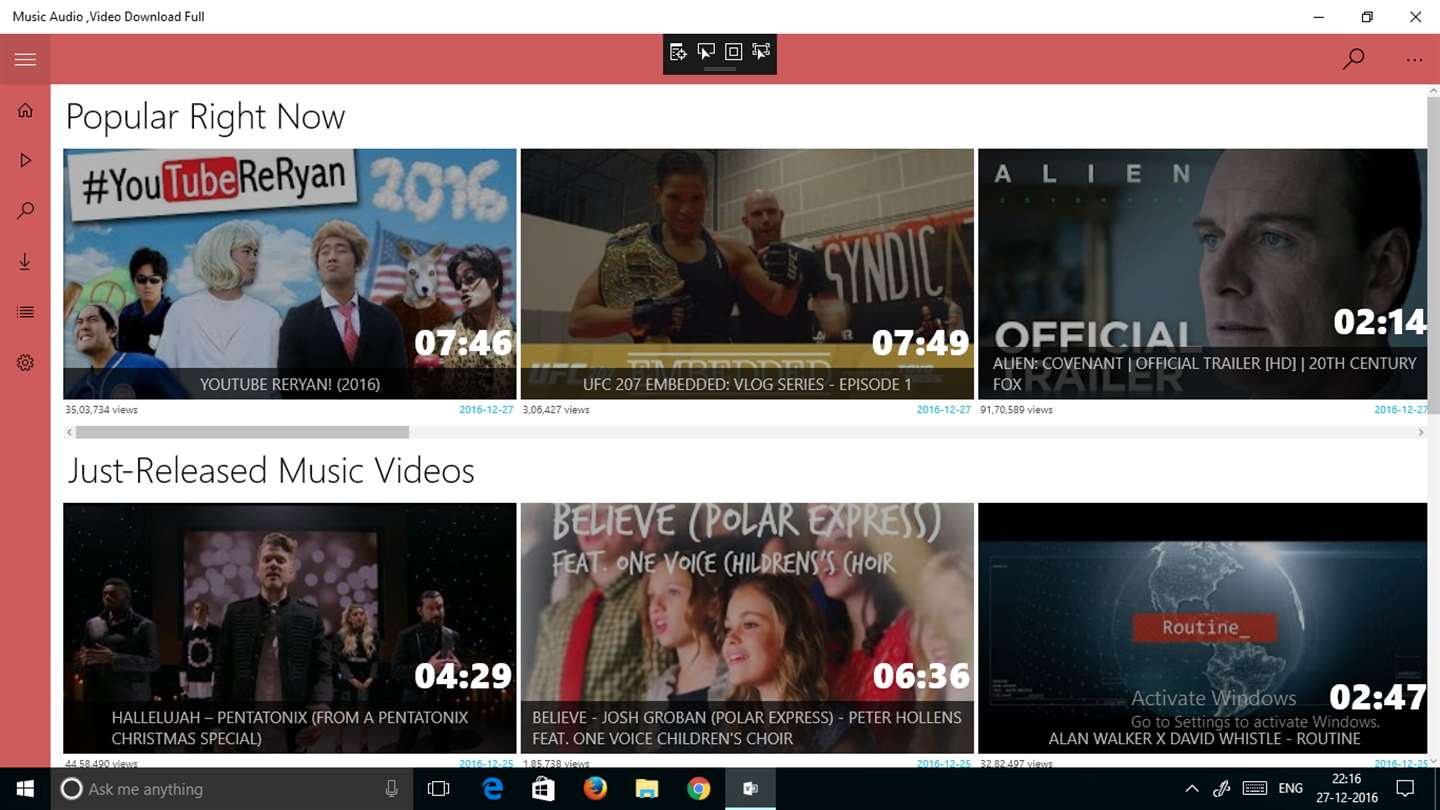This screenshot has height=810, width=1440.
Task: Open Task View on the taskbar
Action: [x=438, y=789]
